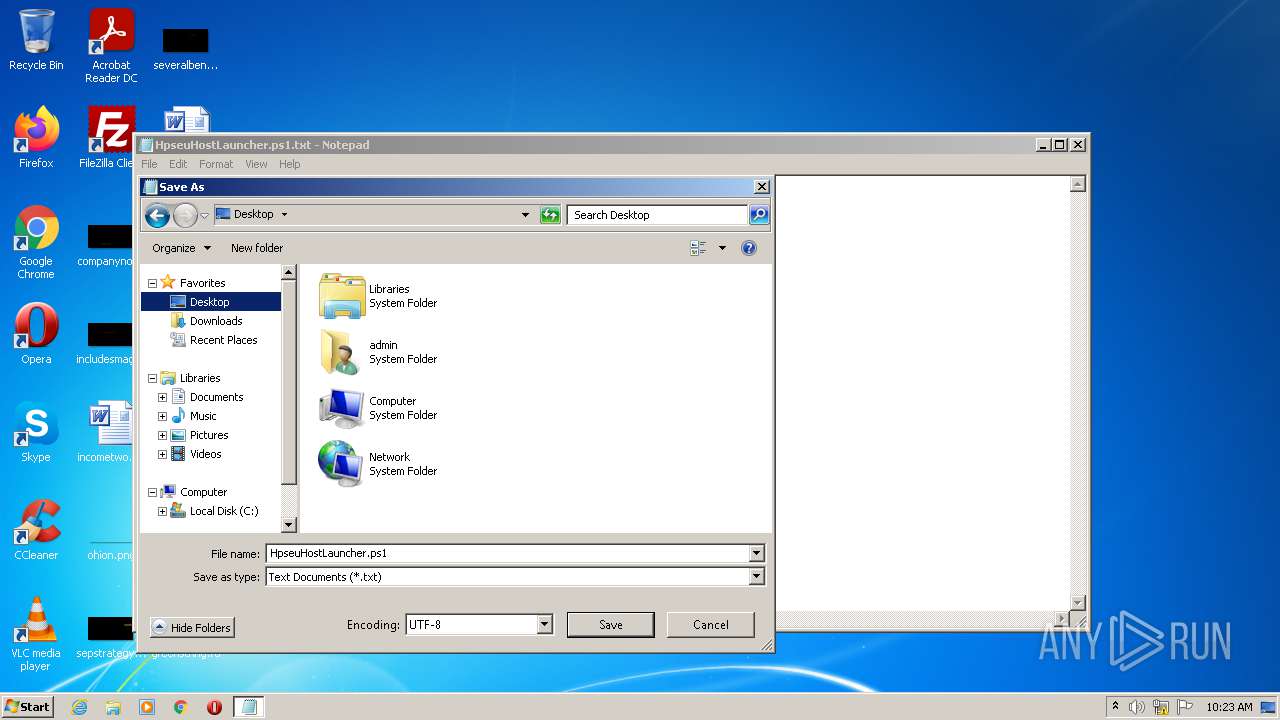Open the Google Chrome desktop icon
The width and height of the screenshot is (1280, 720).
tap(36, 243)
